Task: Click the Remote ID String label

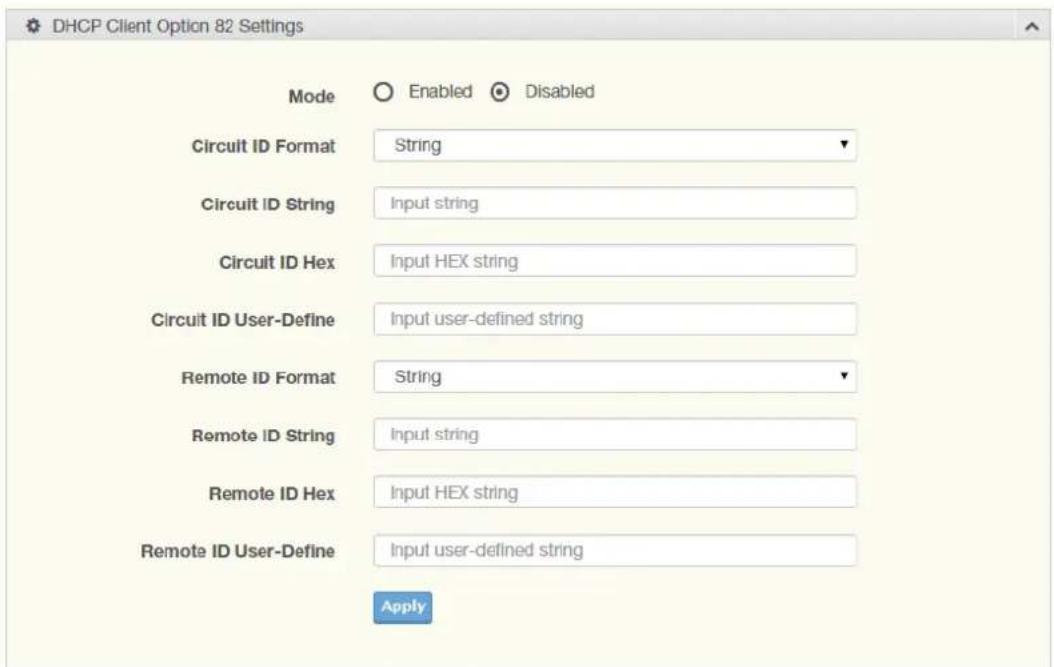Action: [263, 436]
